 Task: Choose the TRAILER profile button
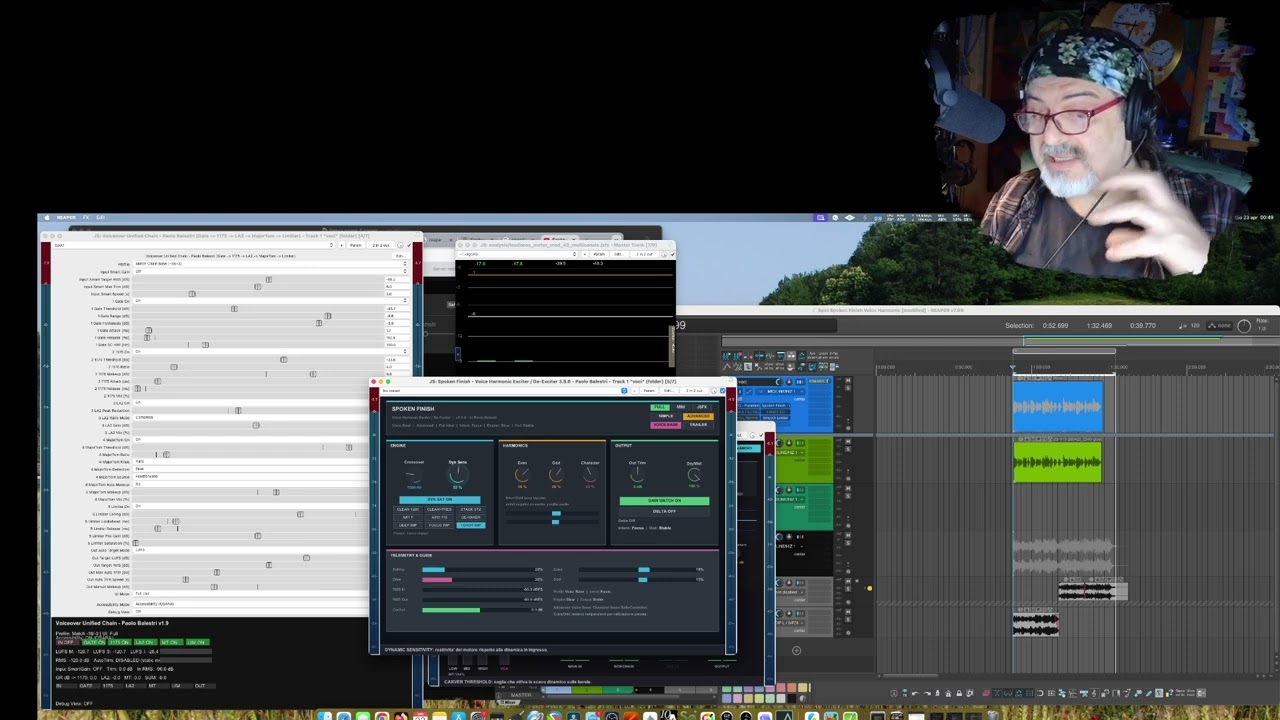coord(697,425)
